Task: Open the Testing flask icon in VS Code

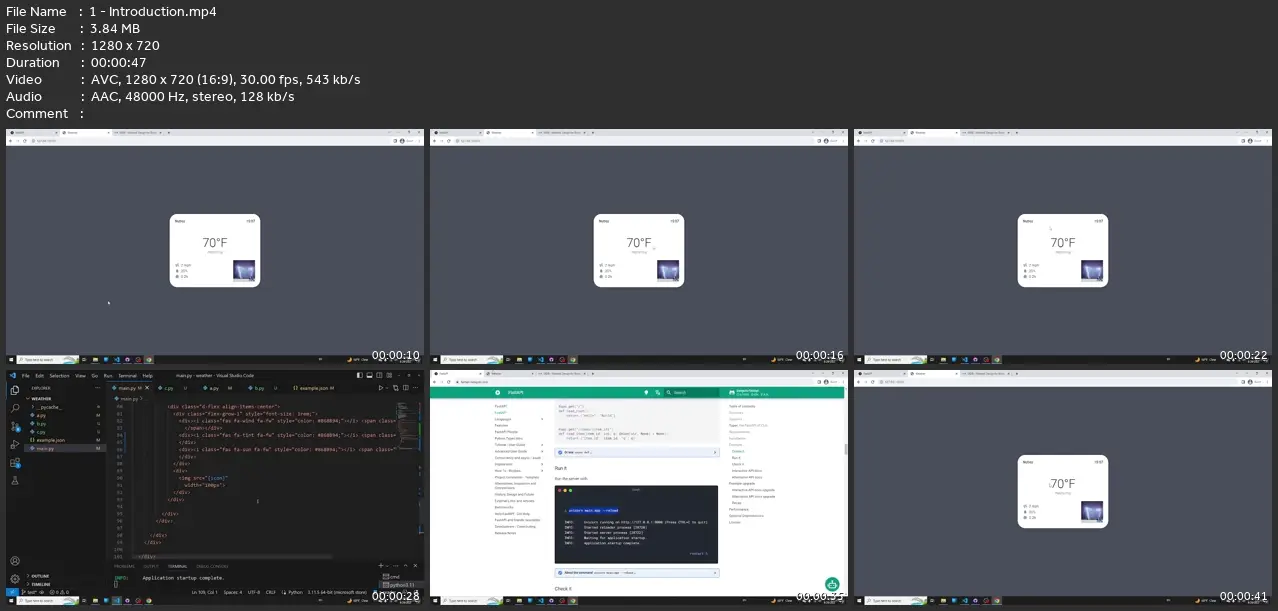Action: coord(15,481)
